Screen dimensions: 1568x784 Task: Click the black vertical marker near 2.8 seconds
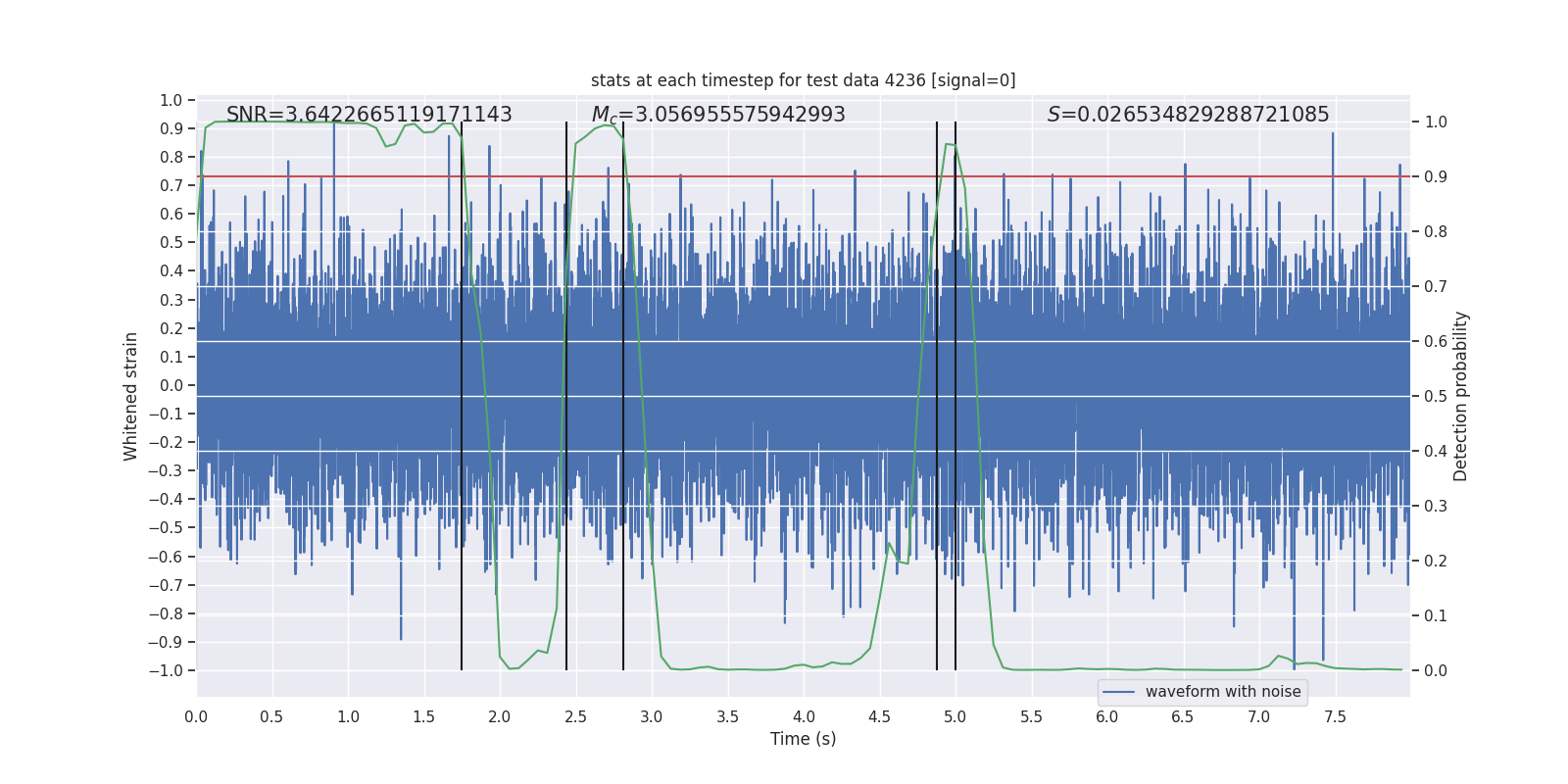tap(623, 396)
